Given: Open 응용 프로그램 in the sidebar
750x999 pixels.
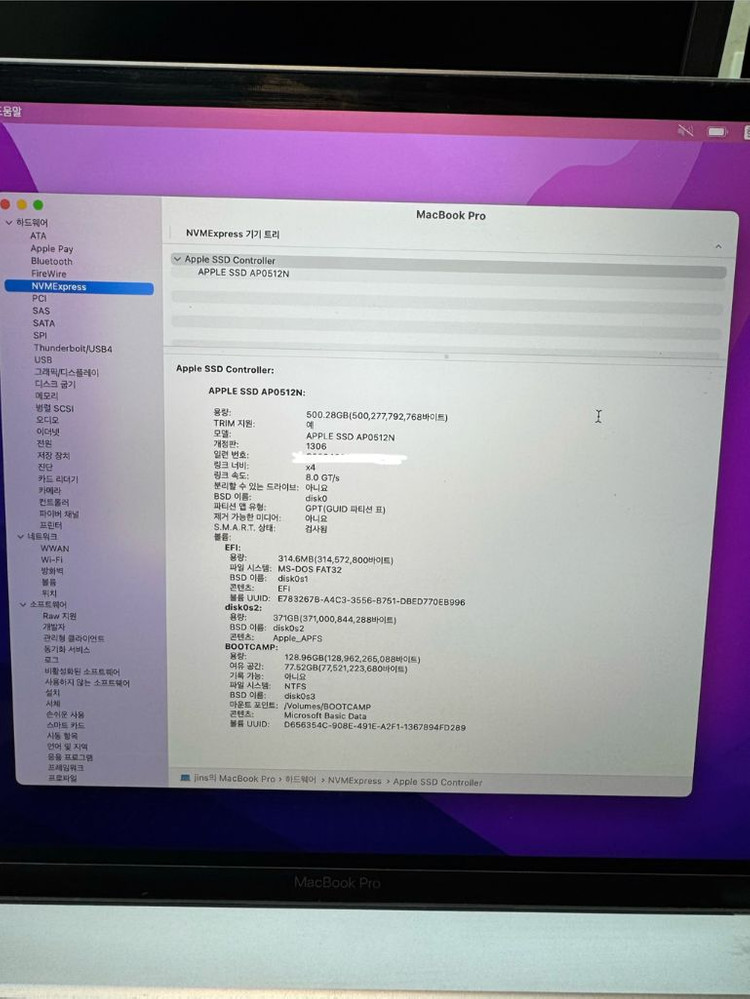Looking at the screenshot, I should [x=70, y=757].
